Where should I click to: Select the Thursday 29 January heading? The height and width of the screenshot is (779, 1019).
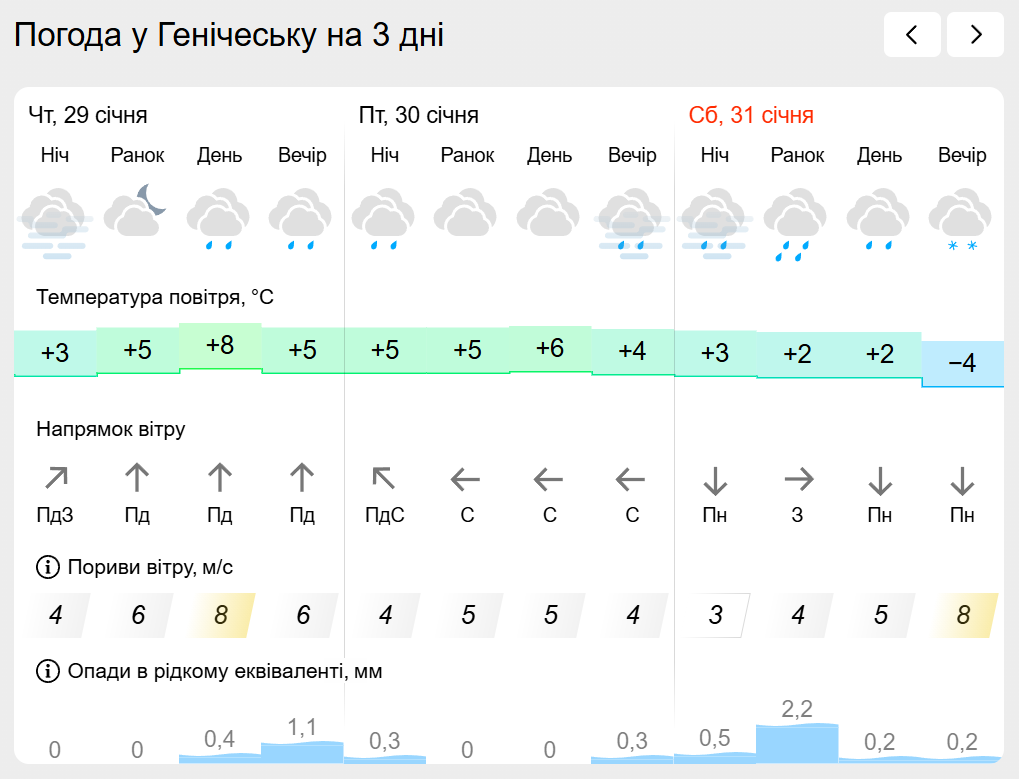click(x=88, y=115)
